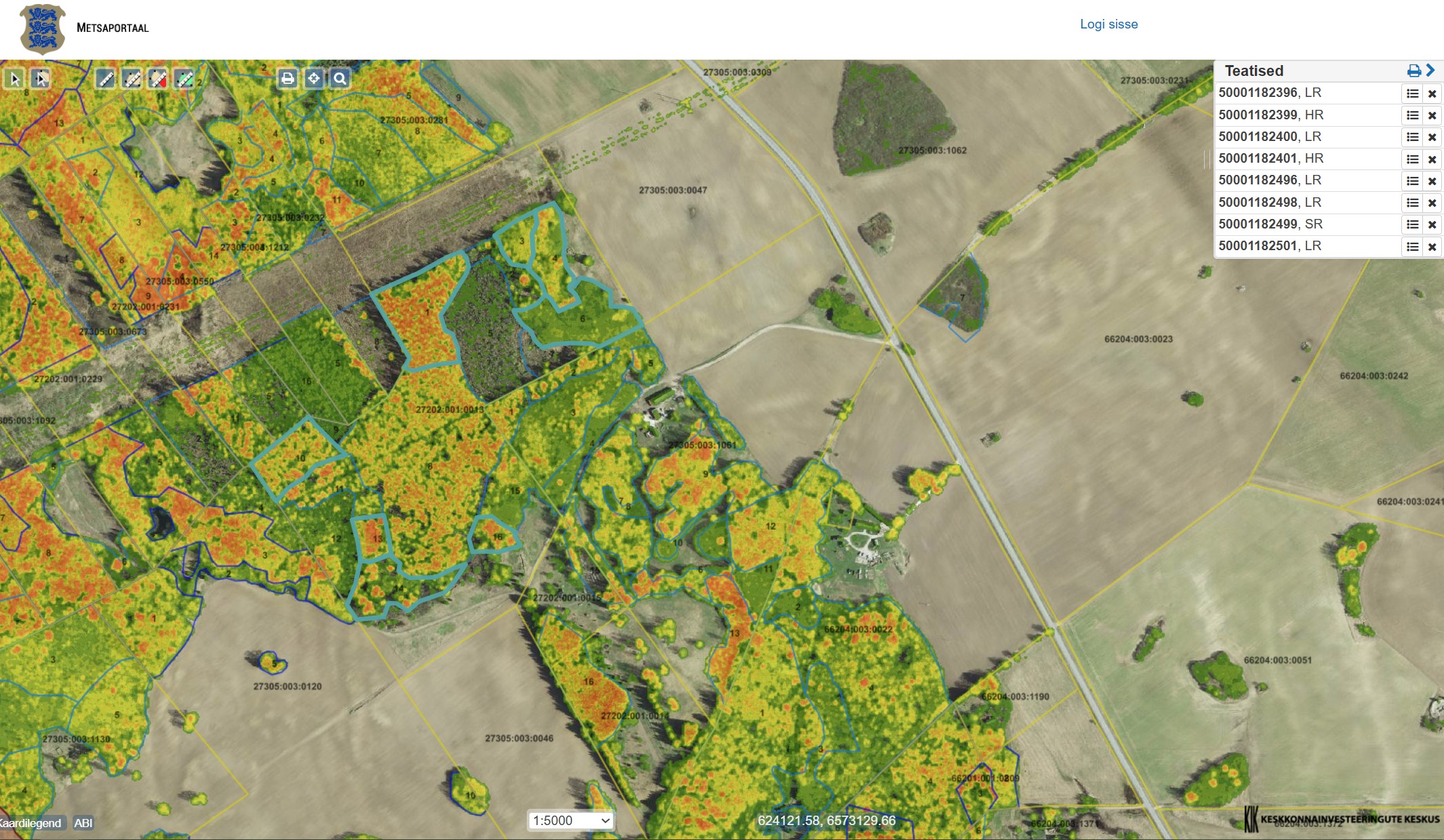The height and width of the screenshot is (840, 1444).
Task: Open details for 50001182501, LR
Action: (1412, 247)
